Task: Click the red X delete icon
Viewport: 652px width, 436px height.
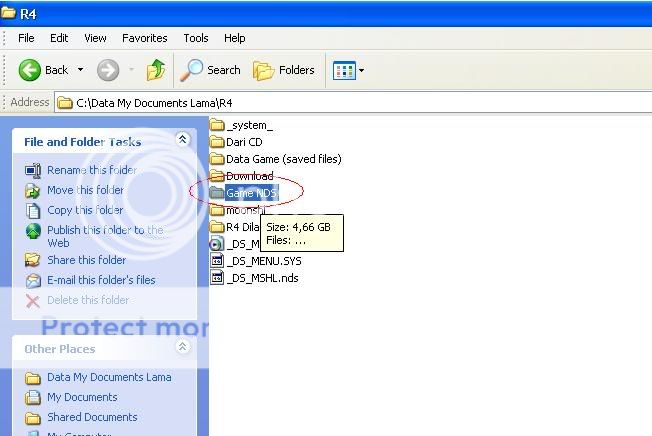Action: (x=33, y=301)
